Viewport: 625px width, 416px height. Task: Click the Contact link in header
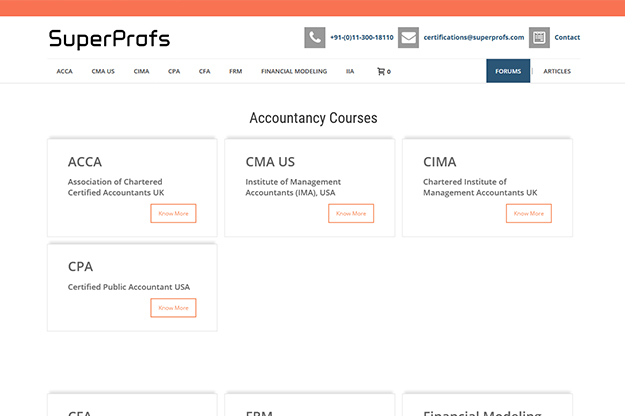567,38
